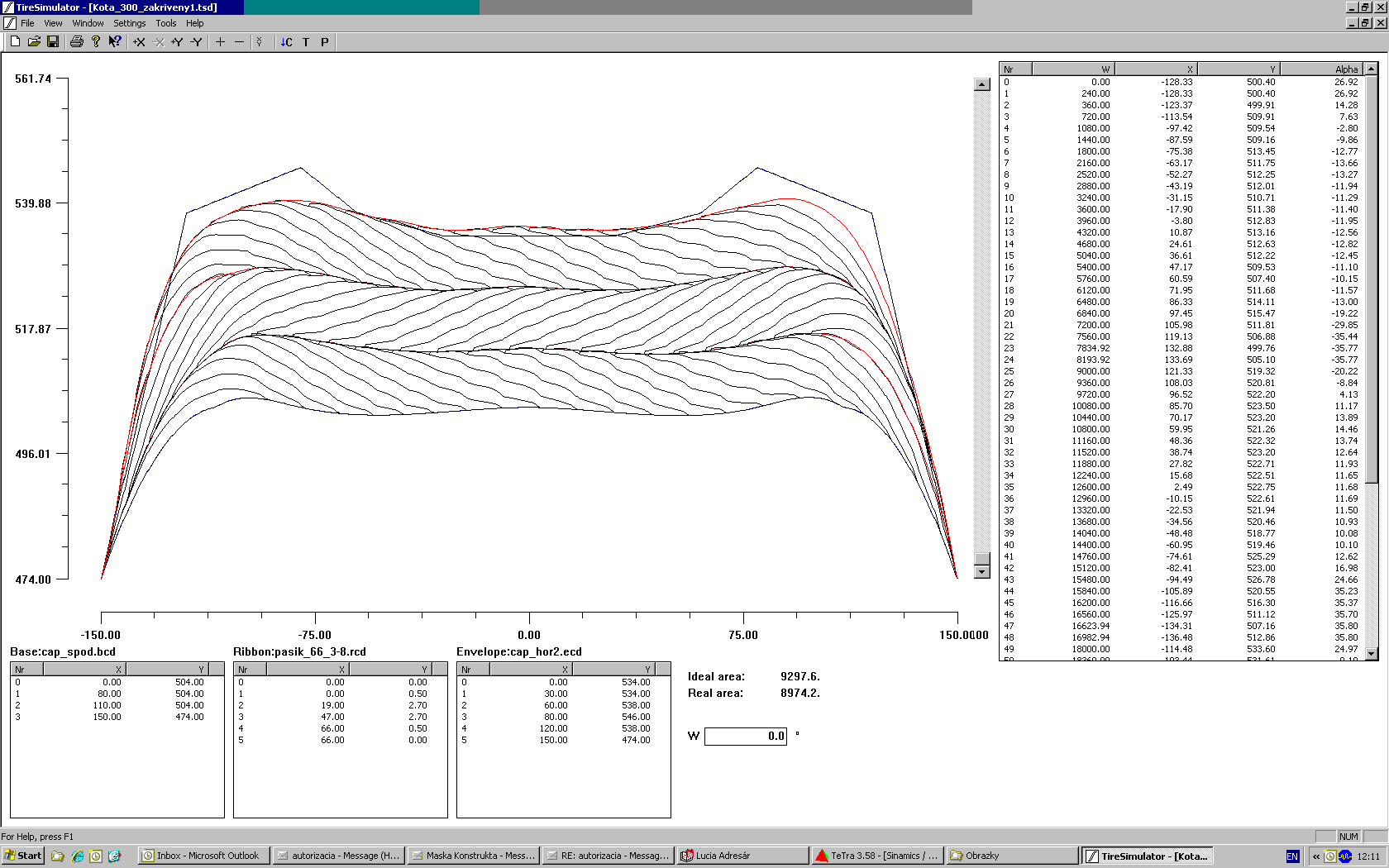Click the +Y toolbar button

point(177,41)
